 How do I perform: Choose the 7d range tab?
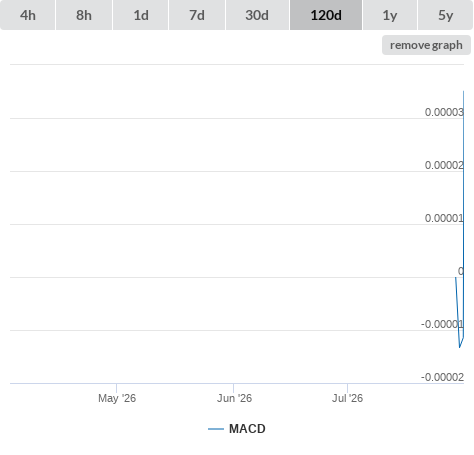[x=197, y=15]
